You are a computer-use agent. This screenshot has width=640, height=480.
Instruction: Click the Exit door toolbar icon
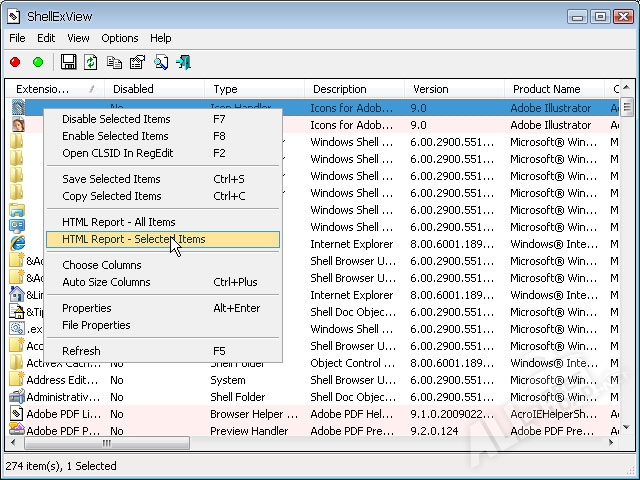click(183, 62)
